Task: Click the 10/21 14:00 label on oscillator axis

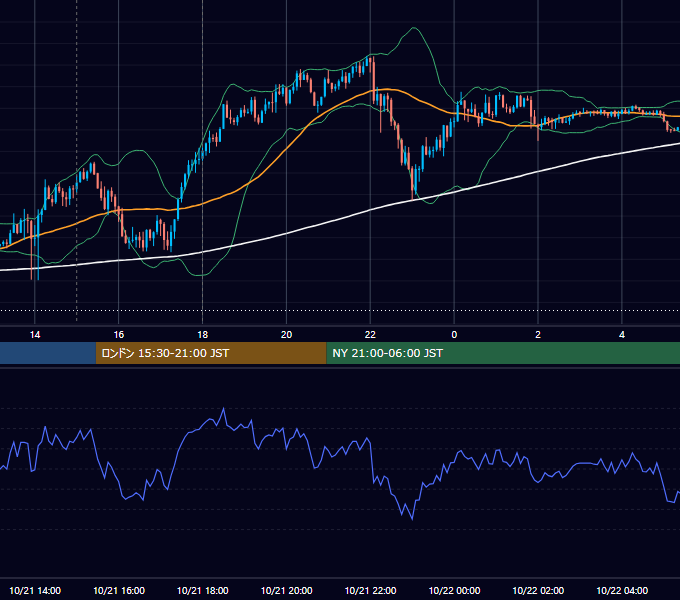Action: point(35,590)
